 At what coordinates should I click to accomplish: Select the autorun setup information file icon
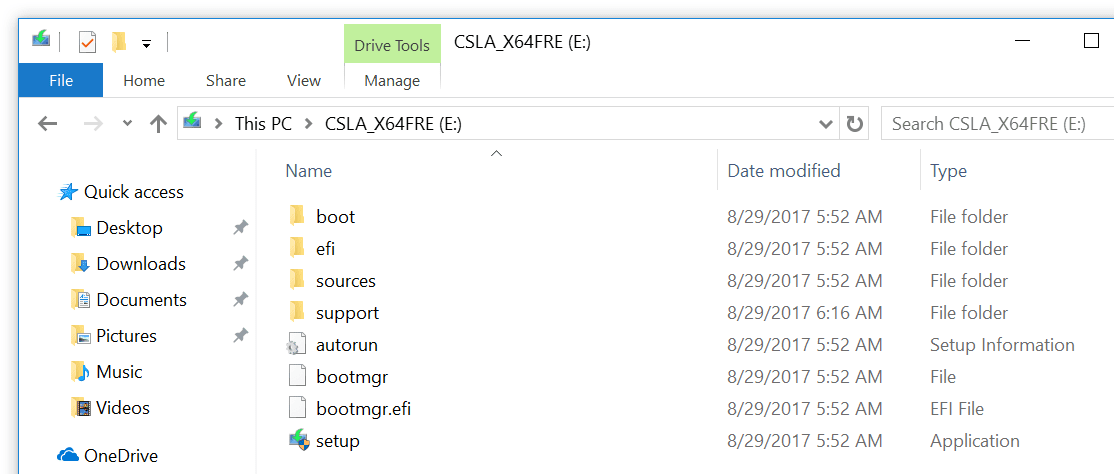[x=296, y=345]
